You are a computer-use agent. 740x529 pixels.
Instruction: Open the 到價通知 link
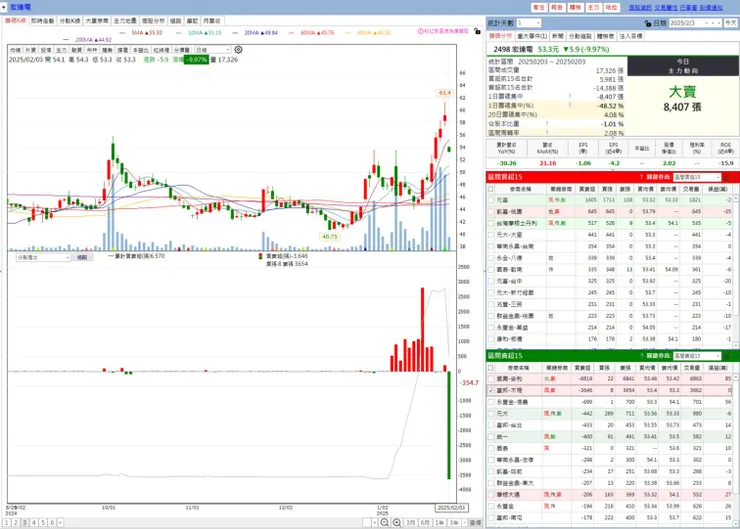711,8
